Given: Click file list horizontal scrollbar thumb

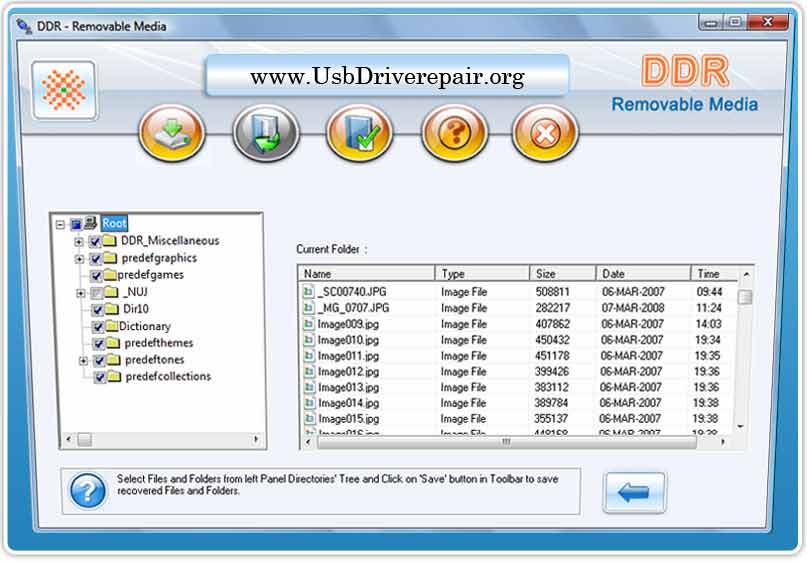Looking at the screenshot, I should pos(507,442).
